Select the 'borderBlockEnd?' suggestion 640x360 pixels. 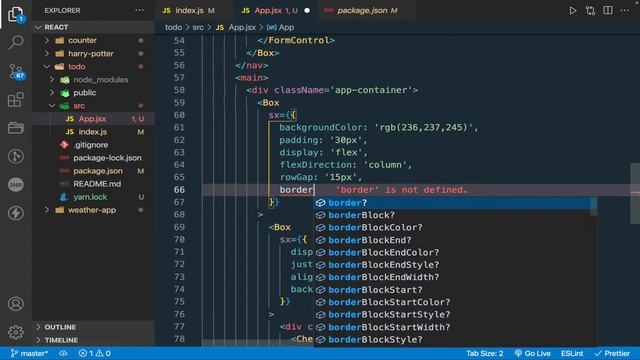(x=452, y=240)
